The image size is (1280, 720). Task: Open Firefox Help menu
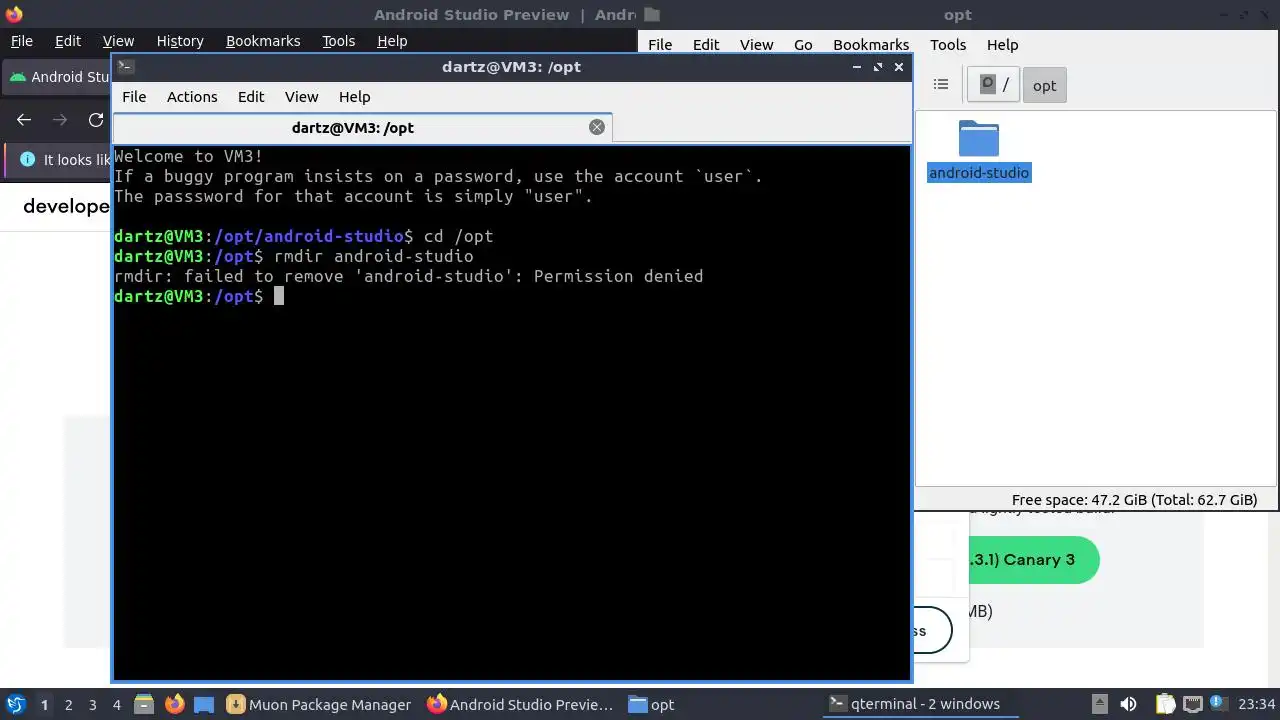click(x=392, y=41)
